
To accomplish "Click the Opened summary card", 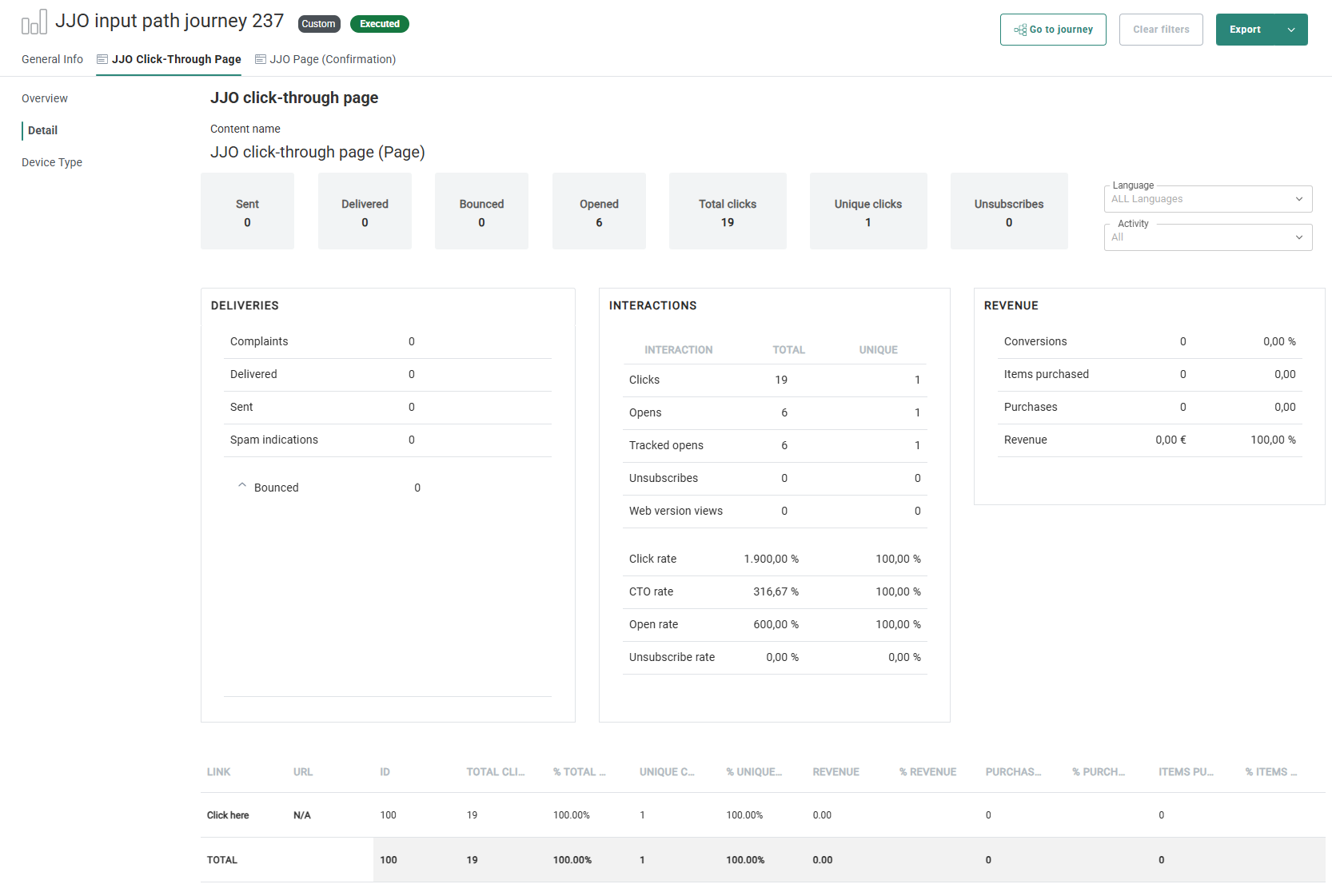I will point(599,212).
